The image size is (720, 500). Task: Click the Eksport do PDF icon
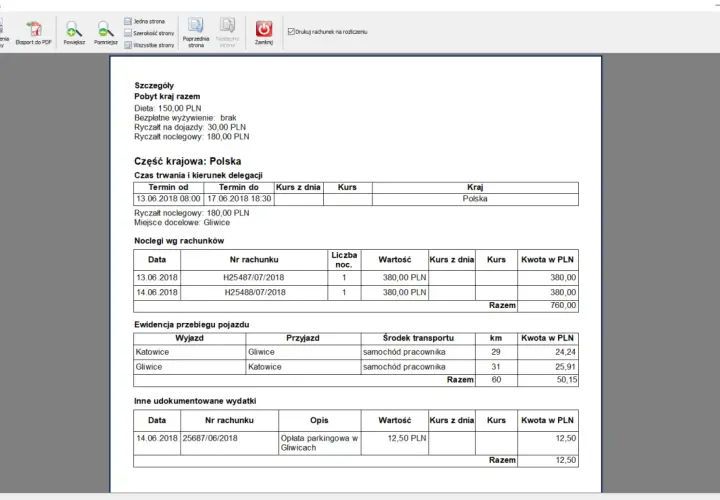click(x=34, y=29)
